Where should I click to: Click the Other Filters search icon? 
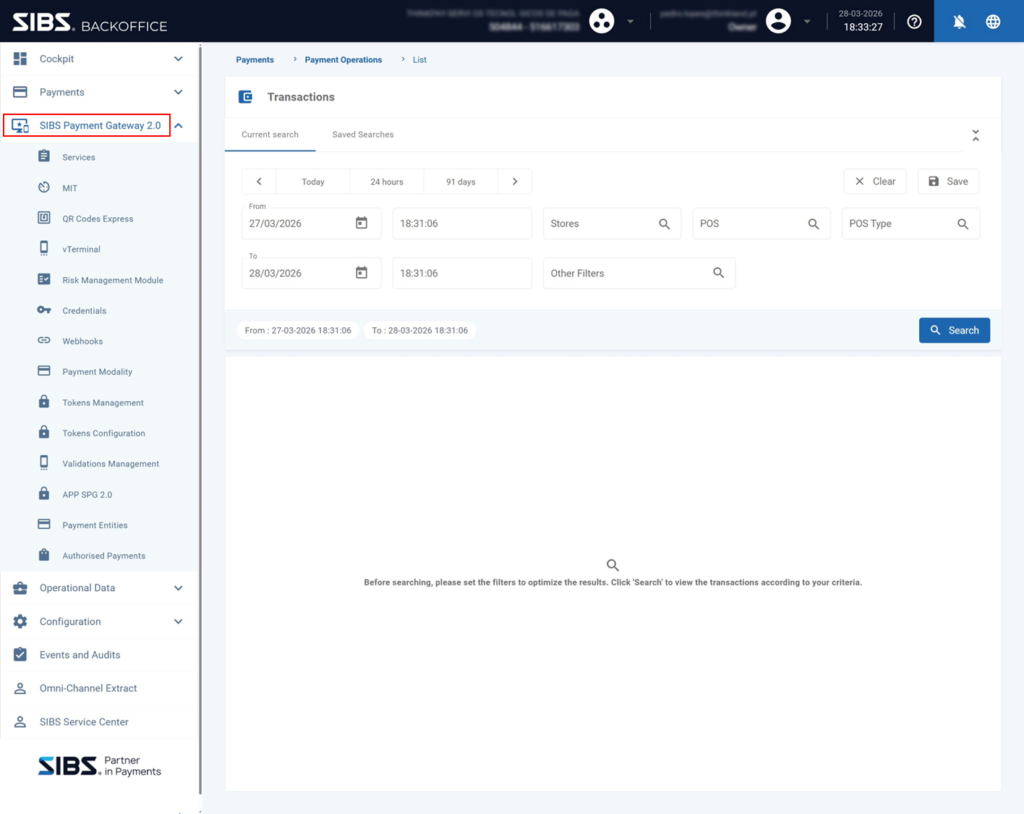click(x=718, y=273)
